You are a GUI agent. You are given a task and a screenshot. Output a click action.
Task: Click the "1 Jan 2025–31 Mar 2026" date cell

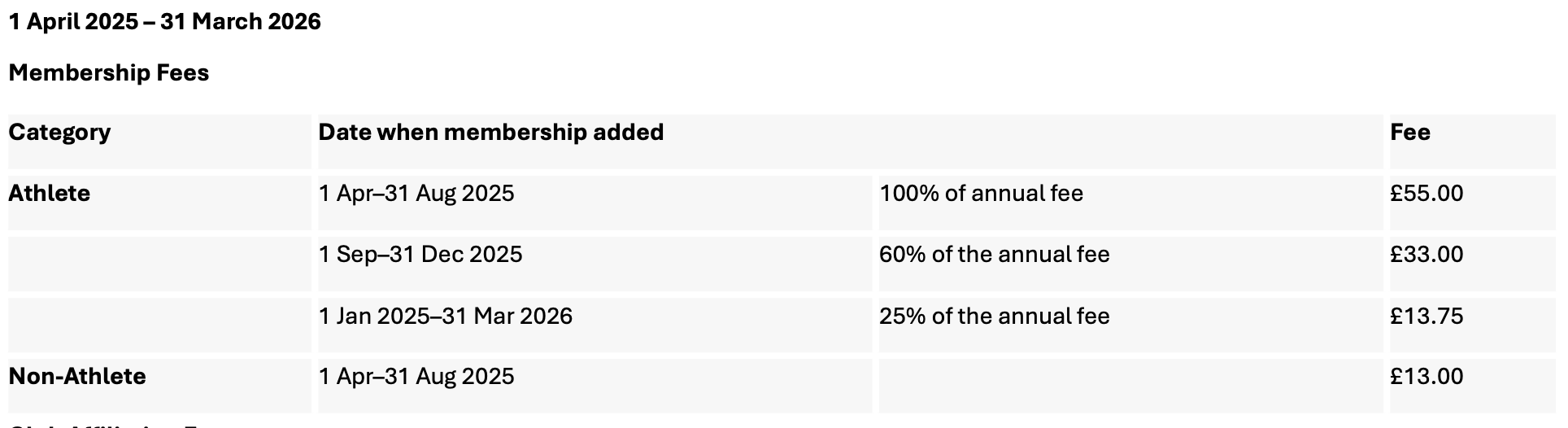click(446, 317)
